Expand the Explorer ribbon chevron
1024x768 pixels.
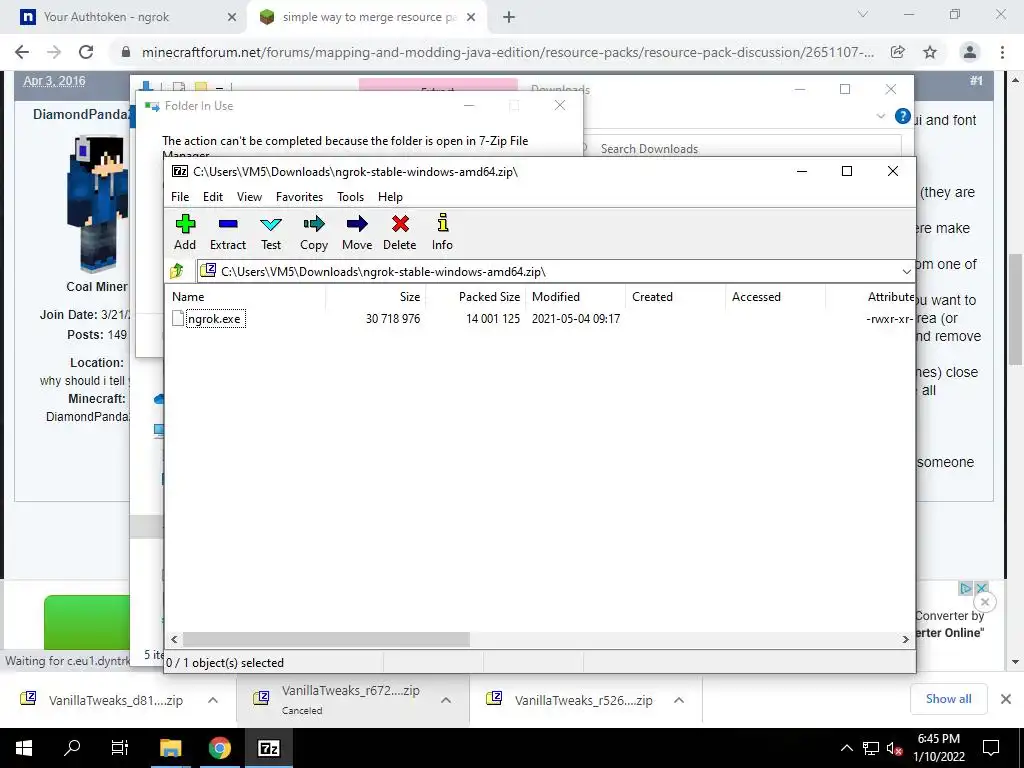click(x=880, y=116)
